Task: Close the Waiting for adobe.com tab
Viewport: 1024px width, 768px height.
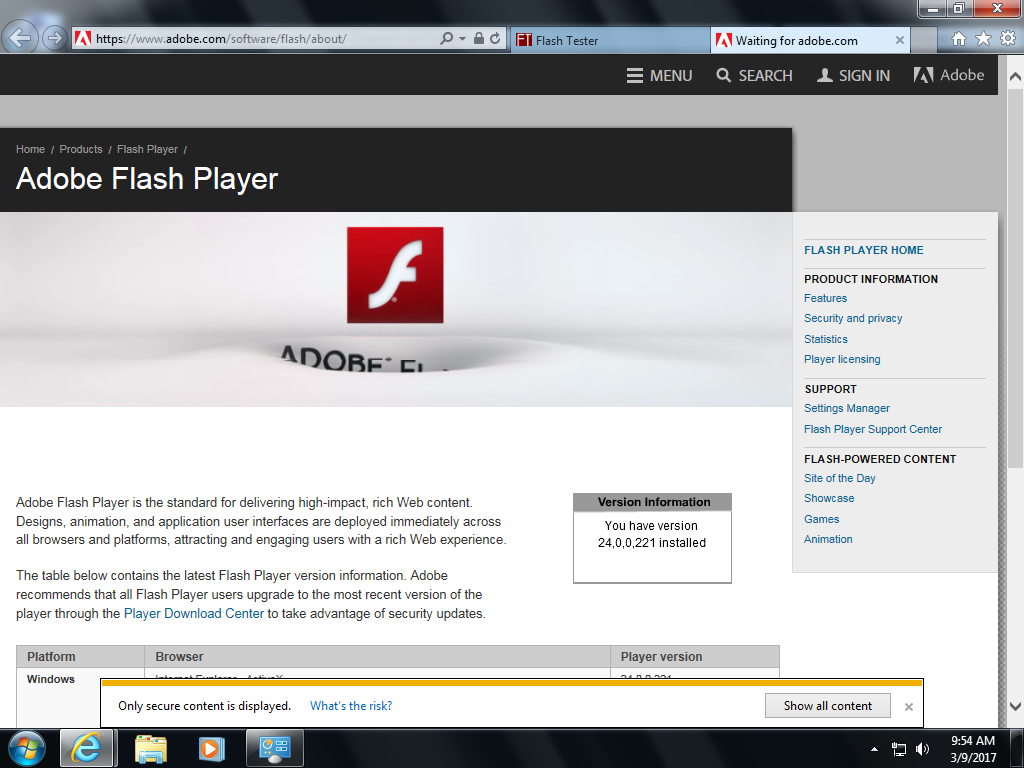Action: [x=899, y=40]
